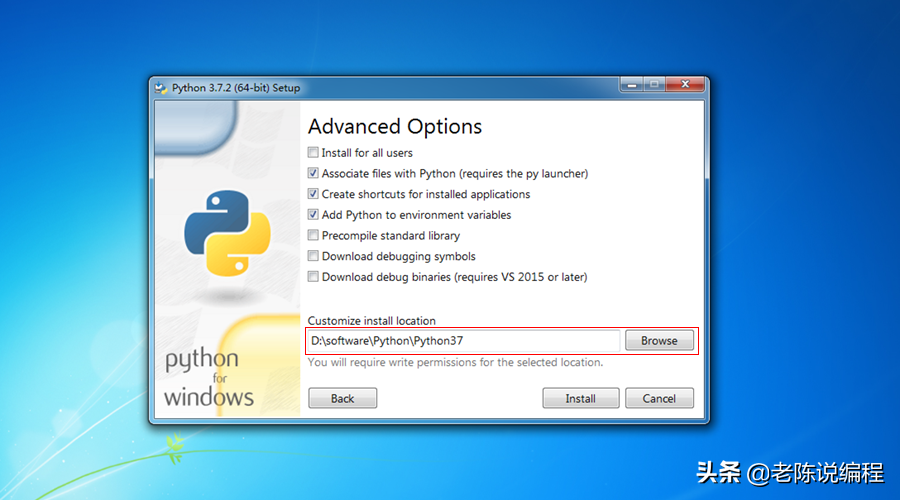This screenshot has width=900, height=500.
Task: Uncheck Add Python to environment variables
Action: tap(313, 215)
